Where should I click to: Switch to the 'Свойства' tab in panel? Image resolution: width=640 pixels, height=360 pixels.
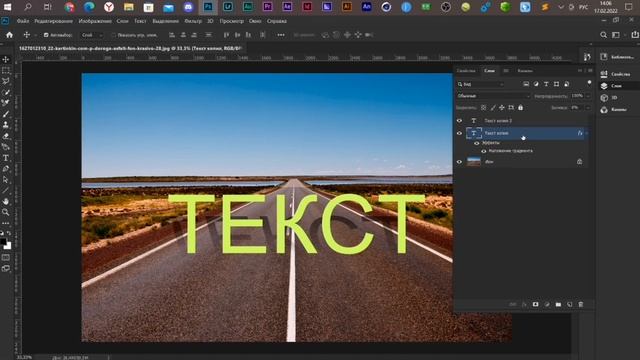pos(466,71)
